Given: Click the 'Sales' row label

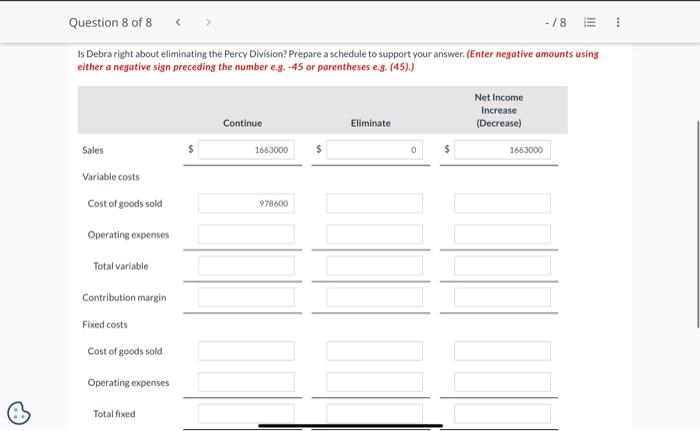Looking at the screenshot, I should click(93, 150).
